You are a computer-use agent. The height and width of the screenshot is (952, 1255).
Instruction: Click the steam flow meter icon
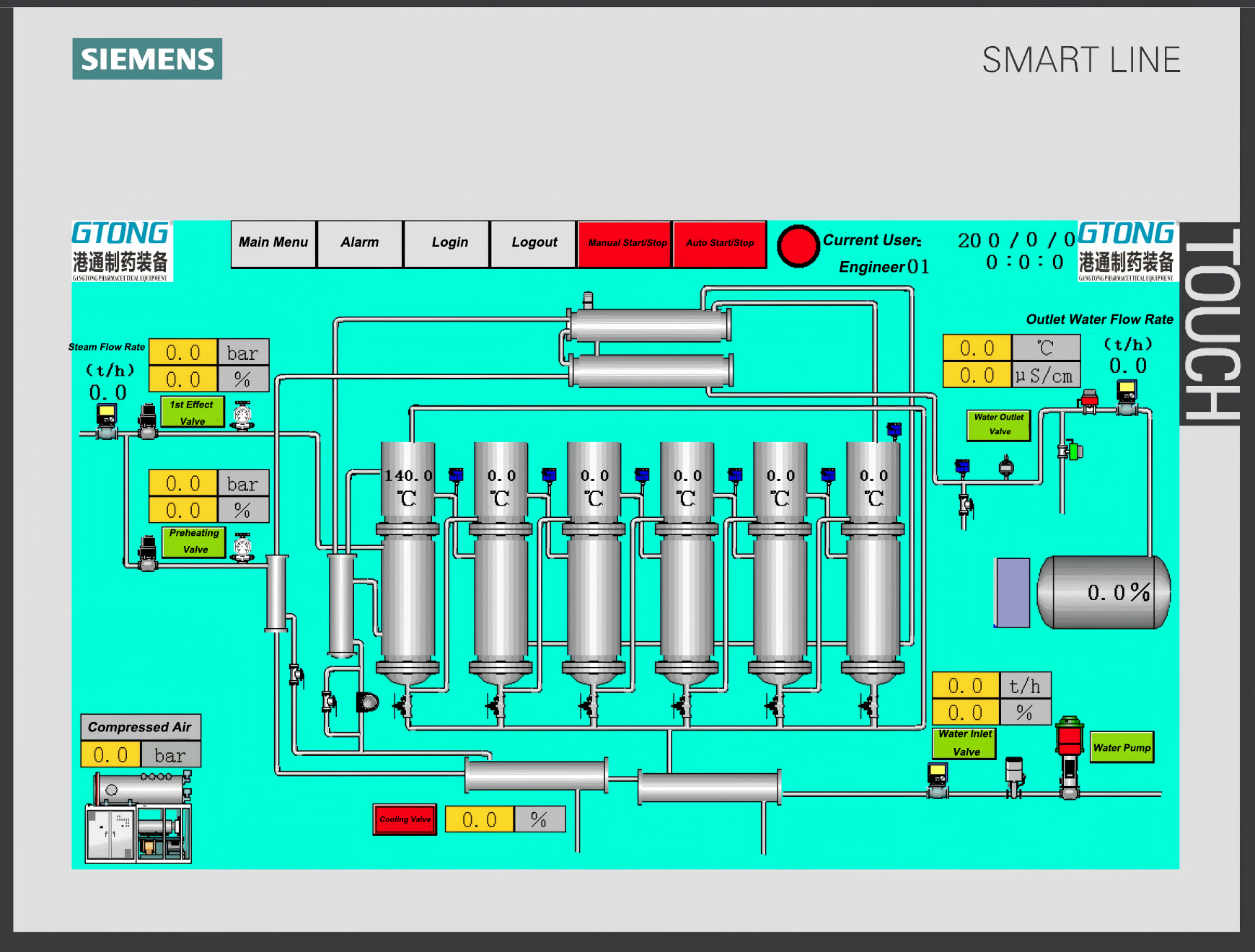(x=107, y=422)
